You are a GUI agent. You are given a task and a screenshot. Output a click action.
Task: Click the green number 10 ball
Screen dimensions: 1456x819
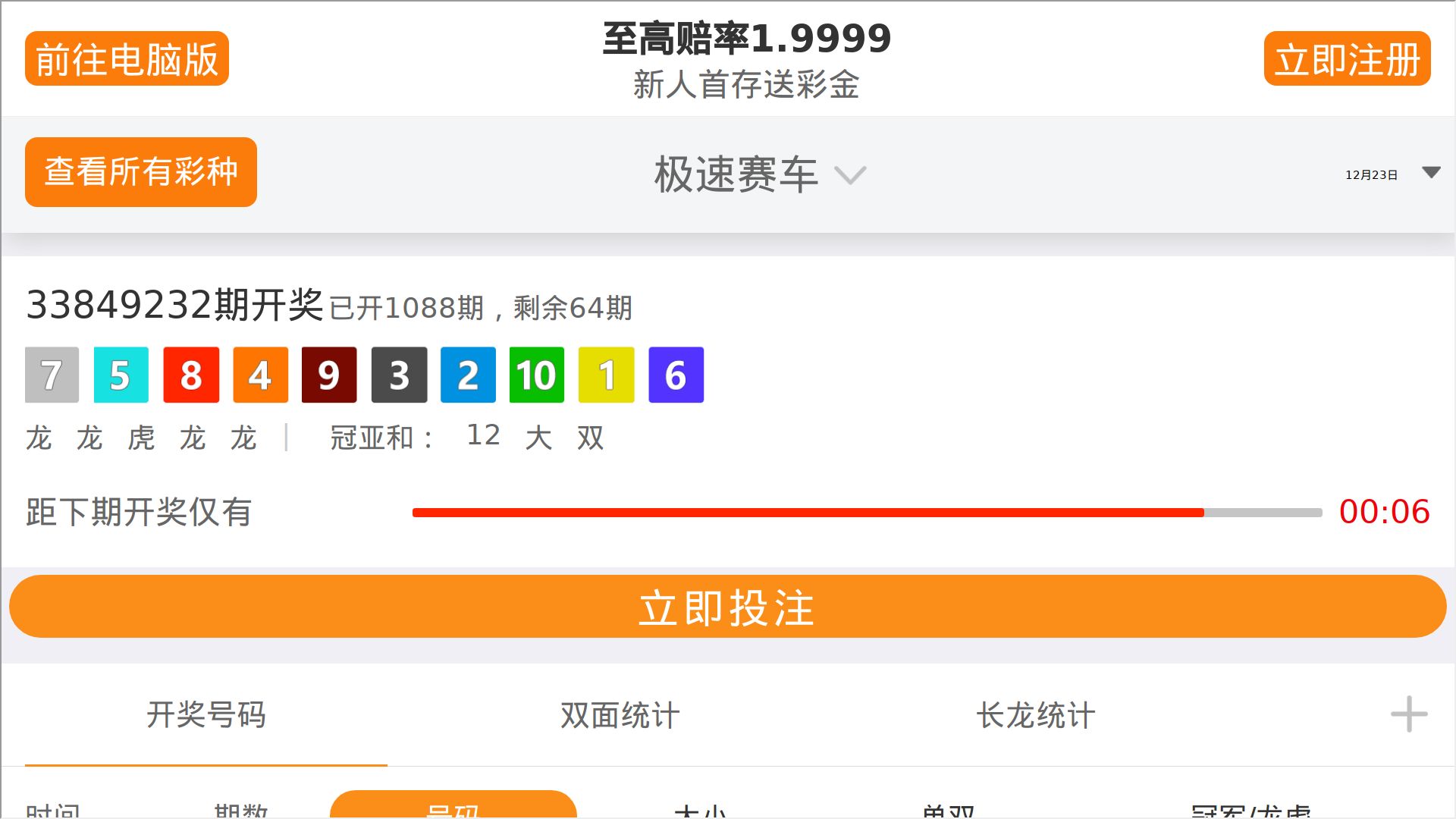point(537,375)
